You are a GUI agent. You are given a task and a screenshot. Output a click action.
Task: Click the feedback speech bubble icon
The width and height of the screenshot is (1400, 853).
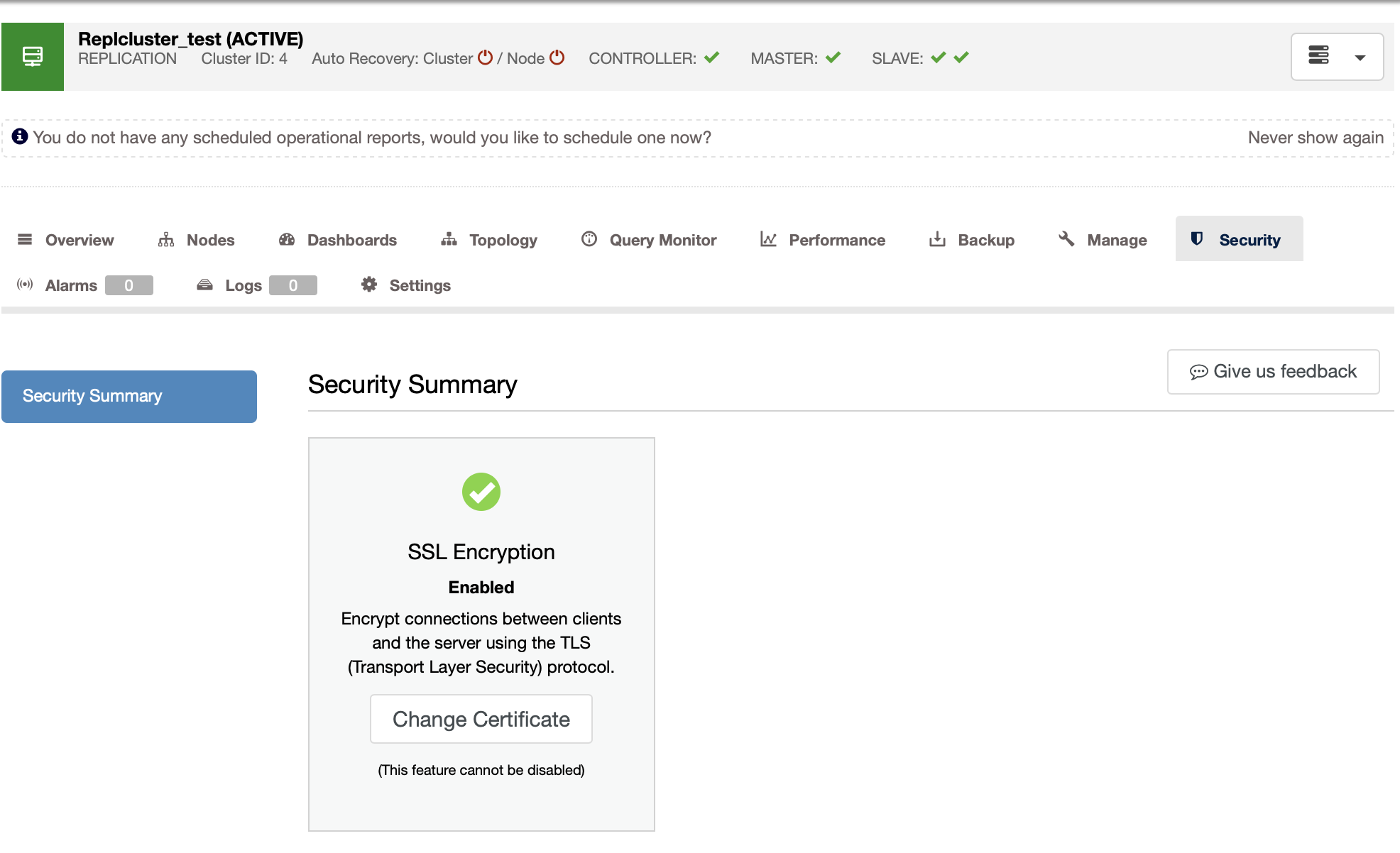1198,372
